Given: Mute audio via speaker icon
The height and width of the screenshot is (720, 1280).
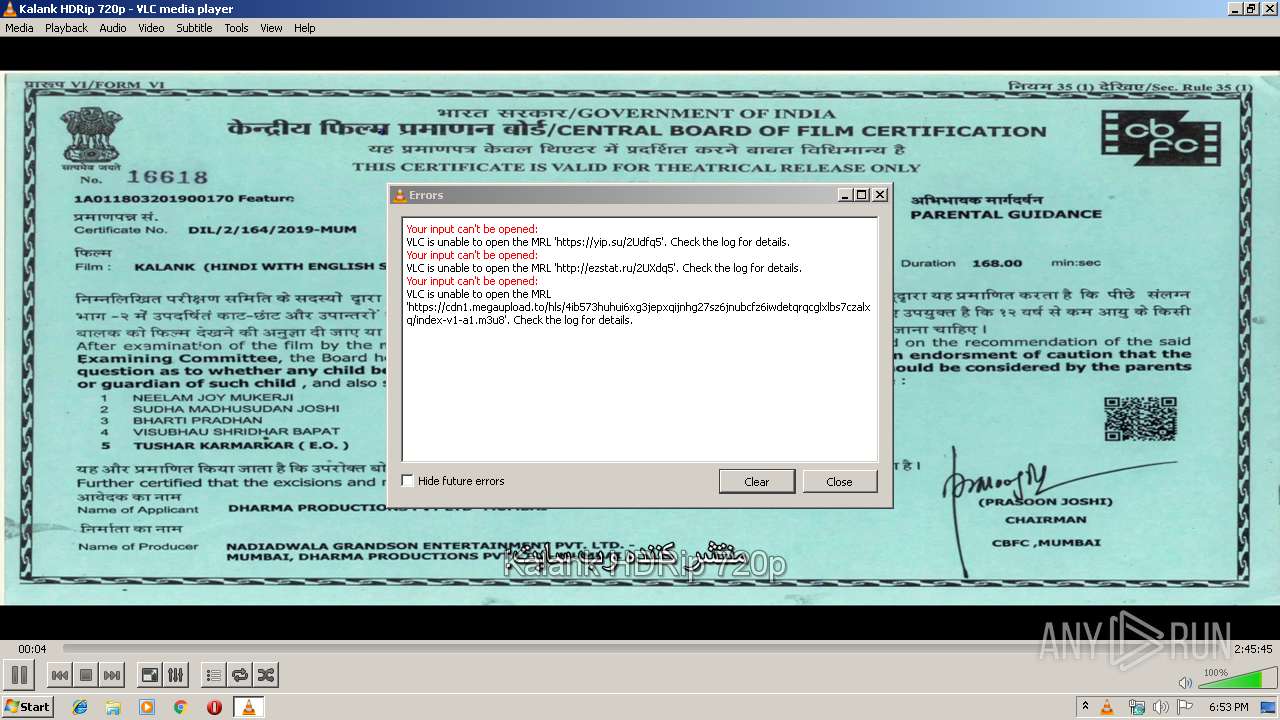Looking at the screenshot, I should tap(1185, 682).
